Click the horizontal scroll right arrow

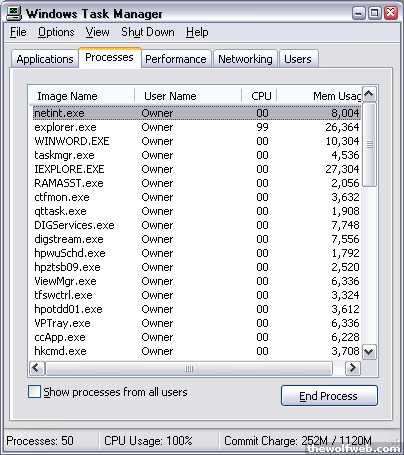pyautogui.click(x=352, y=368)
